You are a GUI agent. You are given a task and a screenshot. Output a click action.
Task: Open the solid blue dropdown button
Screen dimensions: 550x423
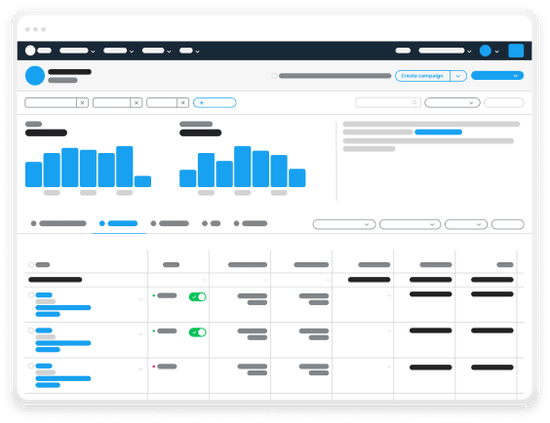click(x=497, y=76)
